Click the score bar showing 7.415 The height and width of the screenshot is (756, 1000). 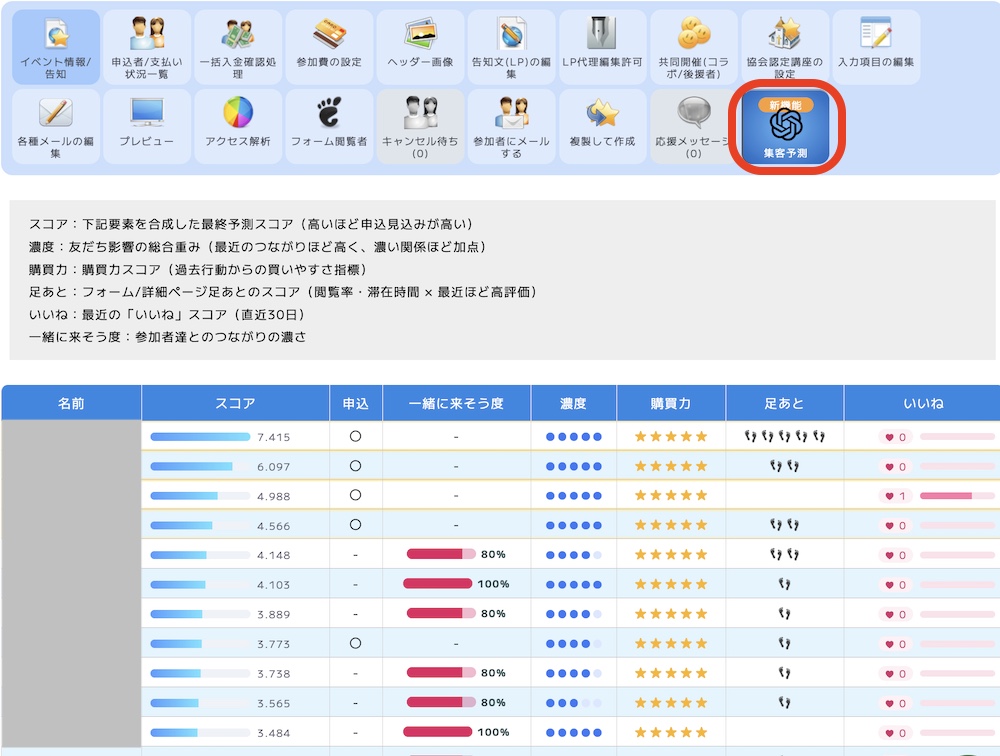pos(200,437)
